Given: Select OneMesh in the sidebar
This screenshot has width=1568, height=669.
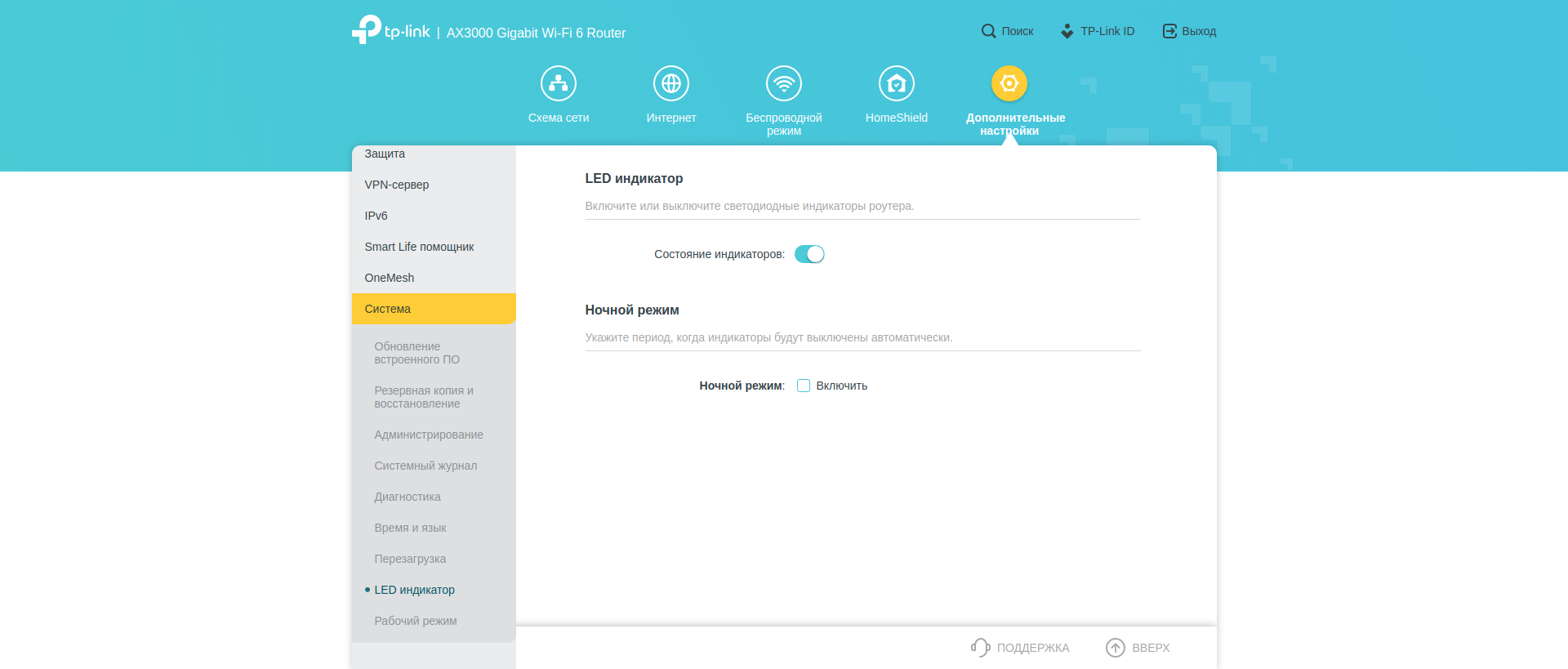Looking at the screenshot, I should pos(390,278).
